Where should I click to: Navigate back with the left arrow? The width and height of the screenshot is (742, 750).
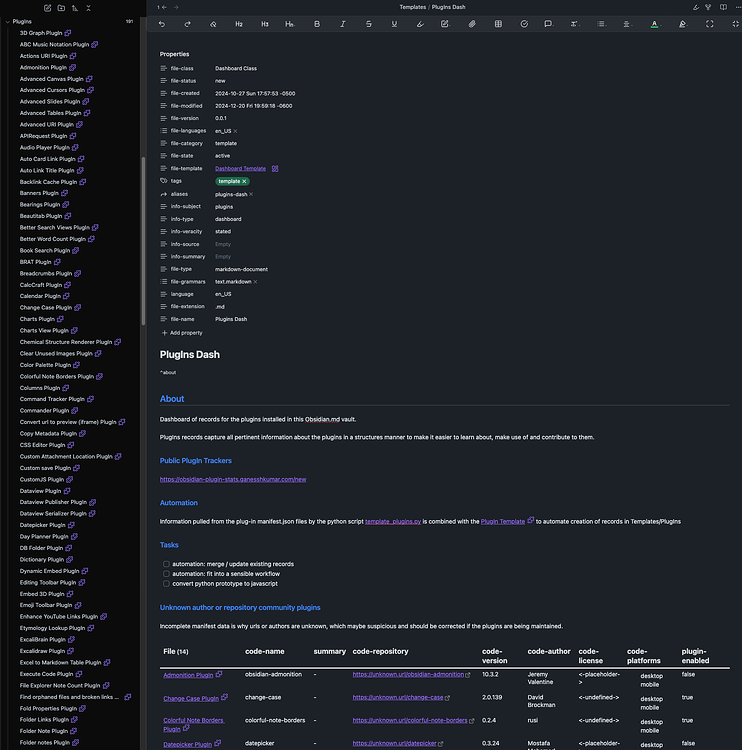(164, 7)
